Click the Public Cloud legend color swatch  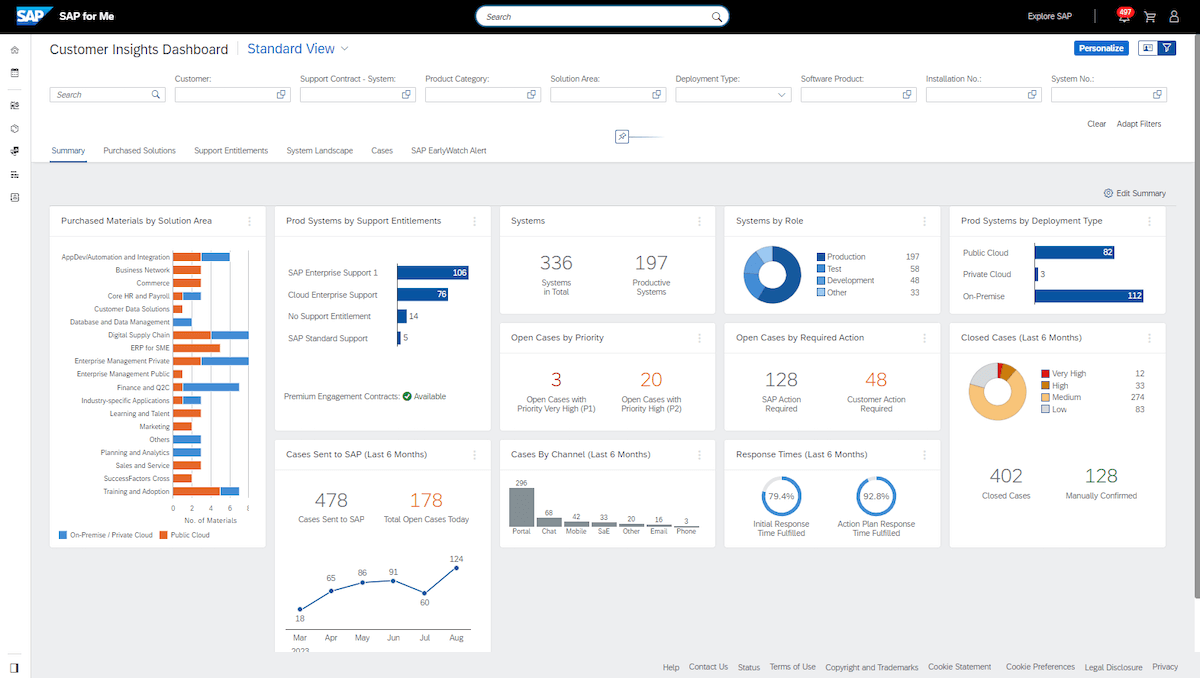click(x=164, y=535)
